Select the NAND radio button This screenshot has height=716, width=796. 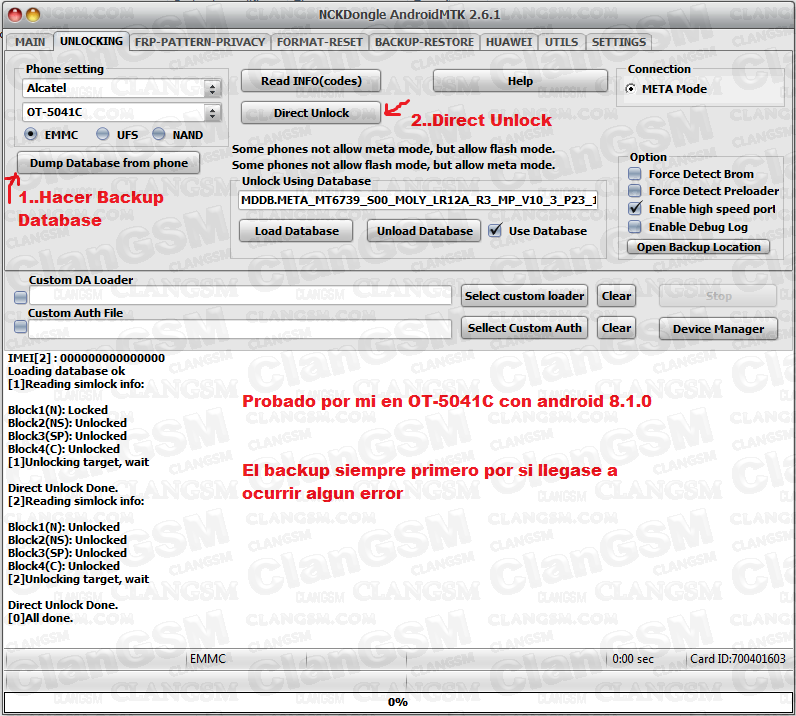(x=159, y=134)
